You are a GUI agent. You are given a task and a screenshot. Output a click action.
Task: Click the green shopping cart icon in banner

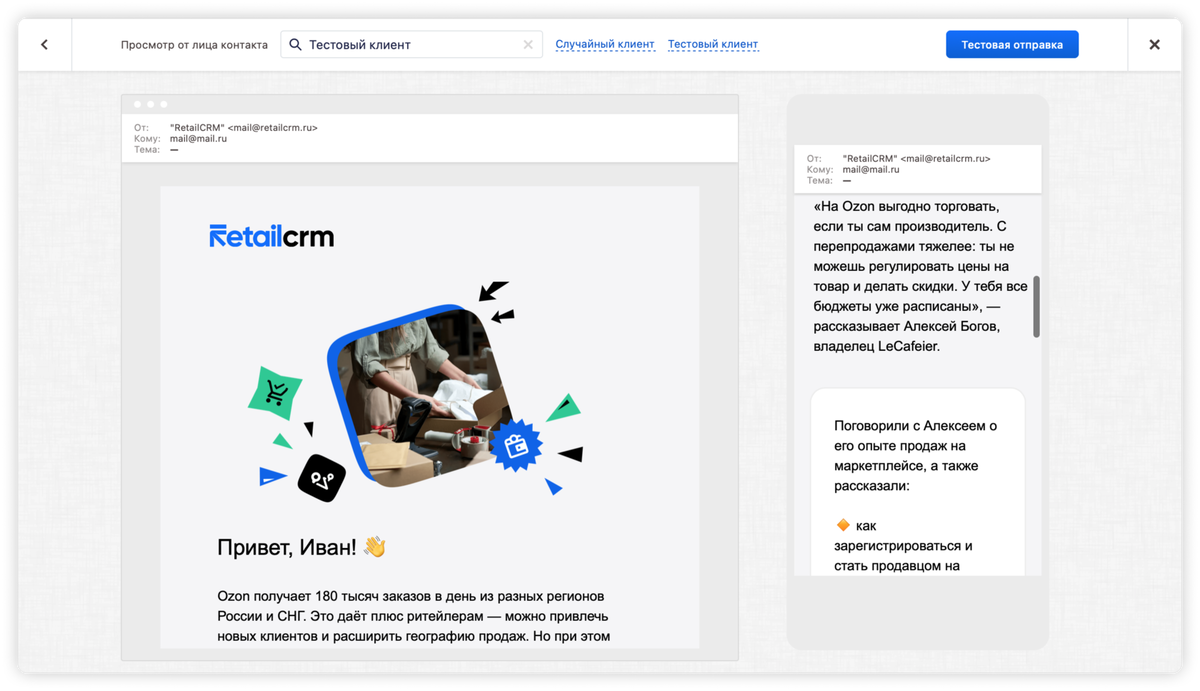coord(275,392)
